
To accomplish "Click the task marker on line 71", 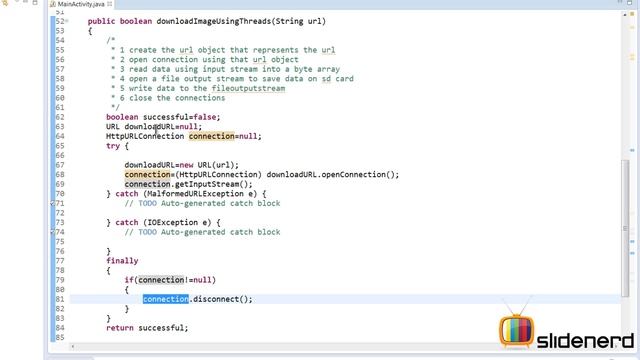I will 53,203.
